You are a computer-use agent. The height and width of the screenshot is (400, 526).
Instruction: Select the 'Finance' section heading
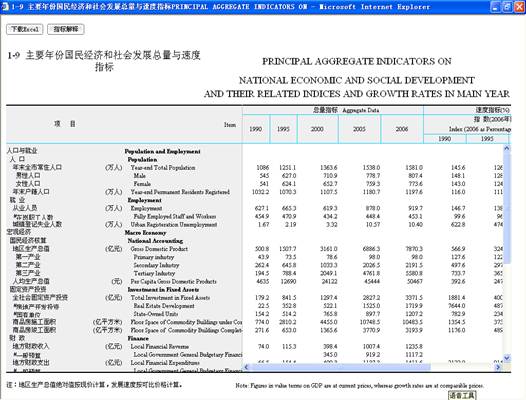tap(138, 339)
